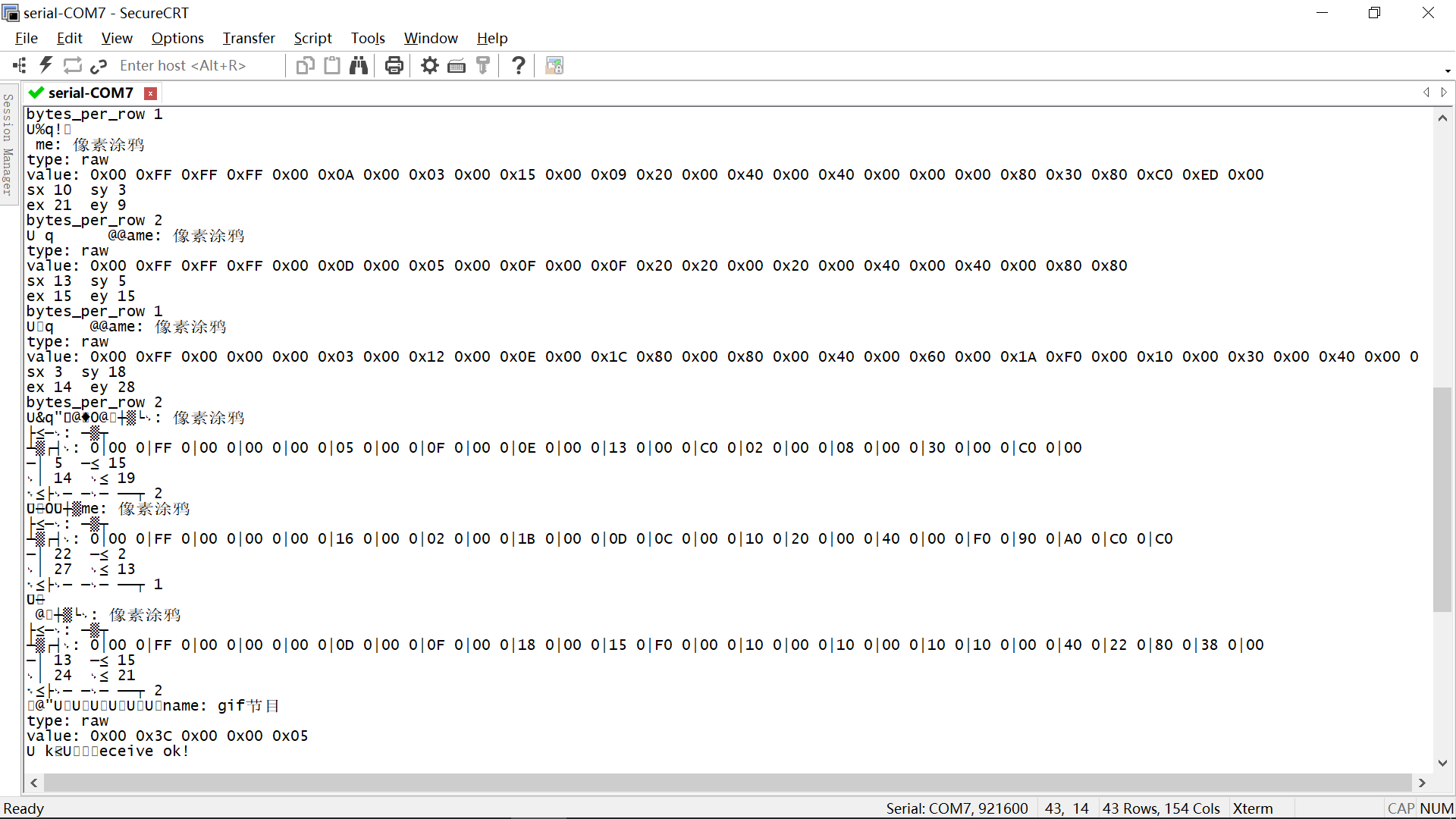
Task: Open the Script menu
Action: point(312,38)
